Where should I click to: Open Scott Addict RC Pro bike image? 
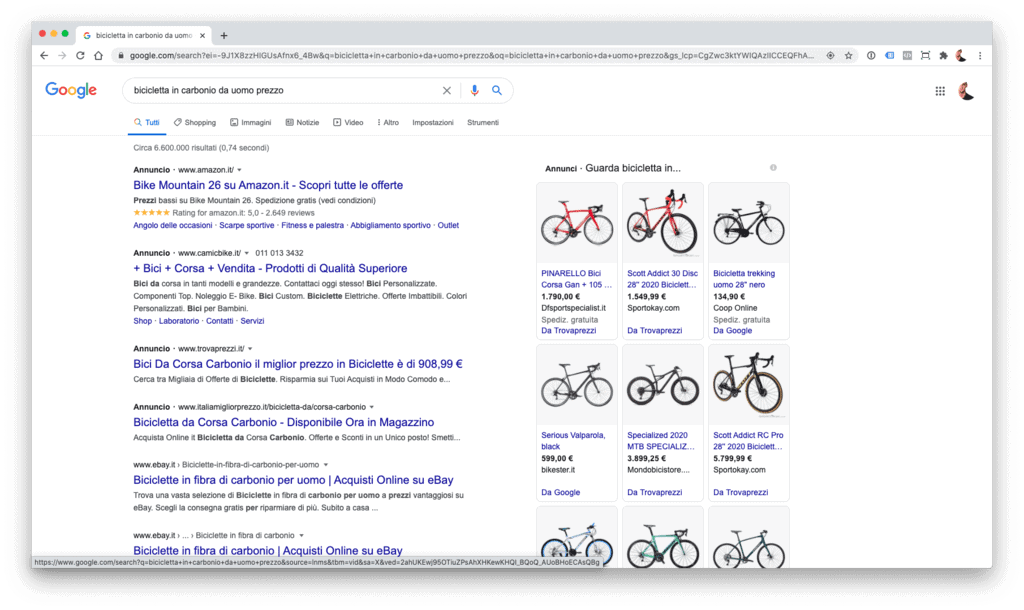748,385
